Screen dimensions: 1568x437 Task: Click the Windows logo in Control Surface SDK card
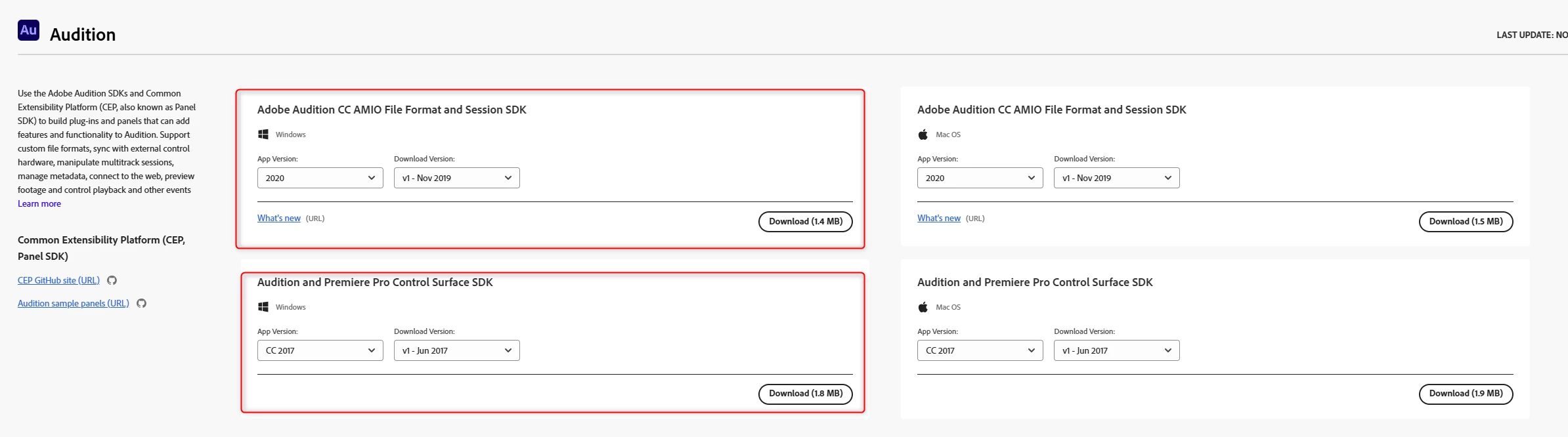point(263,306)
